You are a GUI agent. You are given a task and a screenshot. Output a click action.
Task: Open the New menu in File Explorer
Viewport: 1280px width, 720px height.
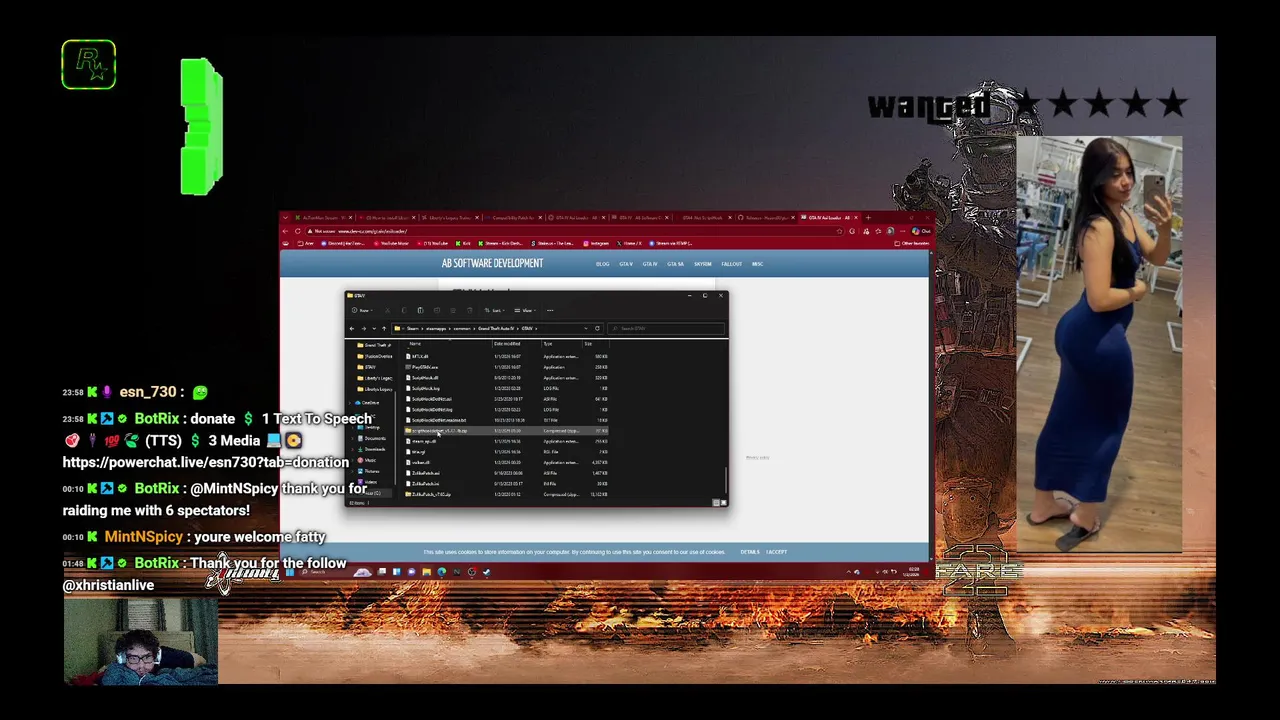tap(363, 310)
